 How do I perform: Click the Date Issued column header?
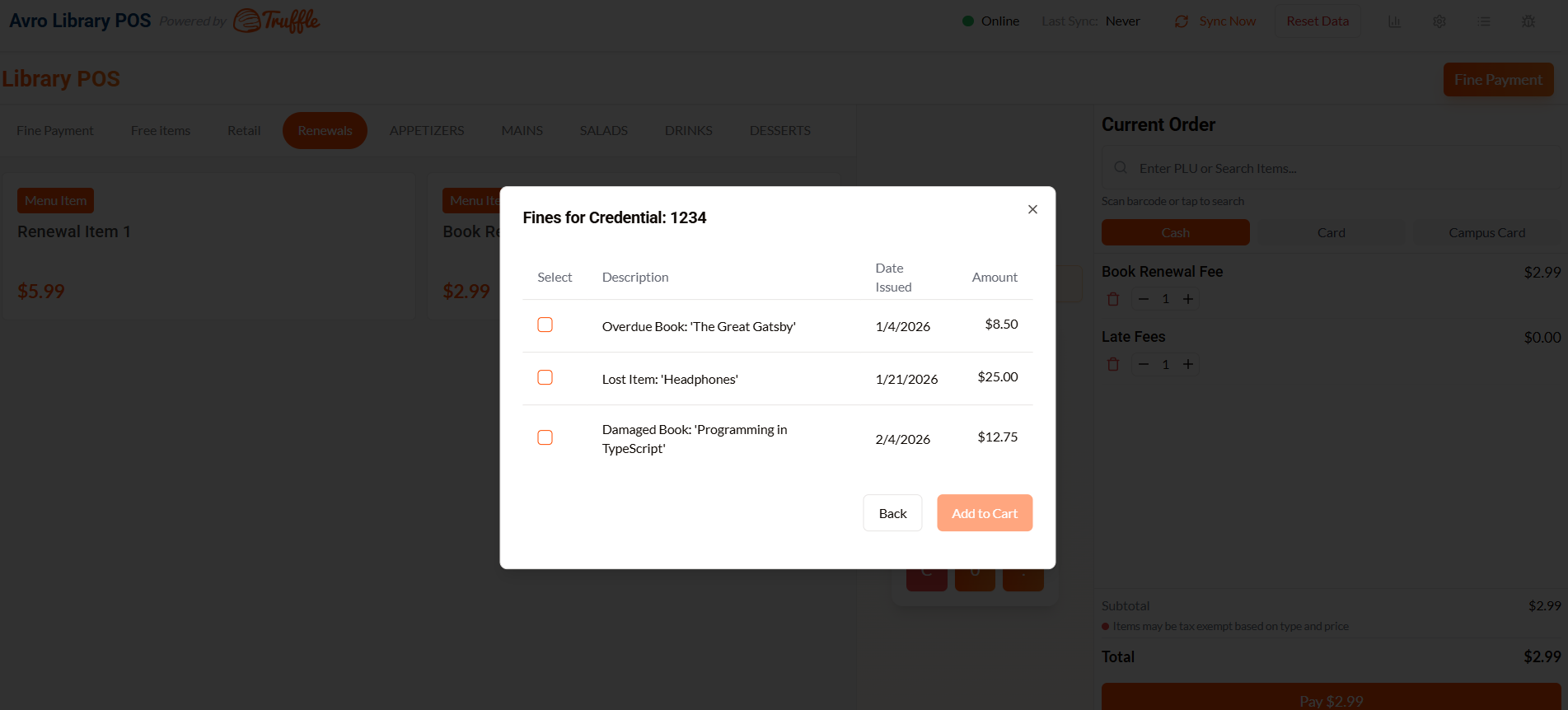[893, 278]
